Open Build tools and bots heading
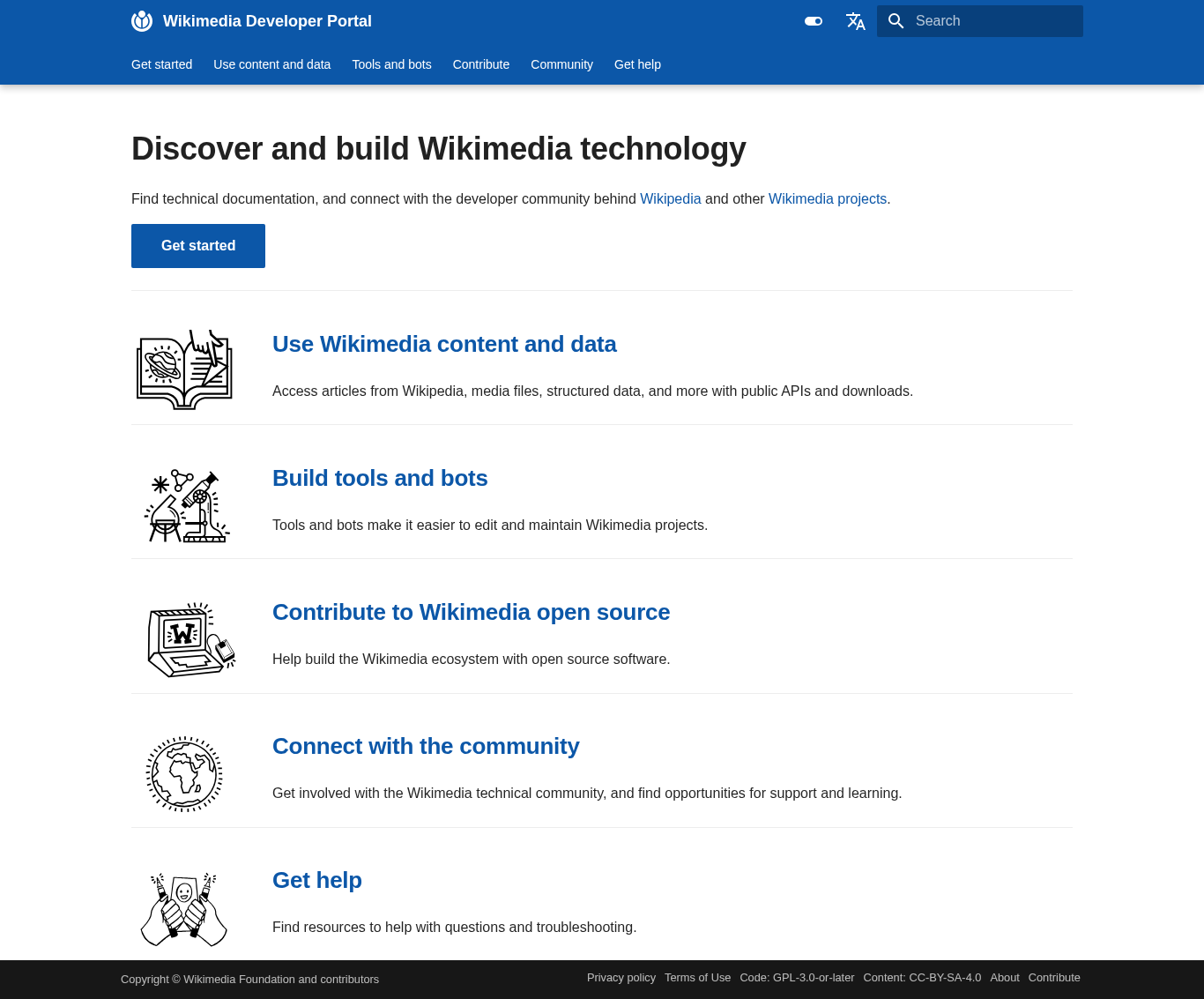 380,478
